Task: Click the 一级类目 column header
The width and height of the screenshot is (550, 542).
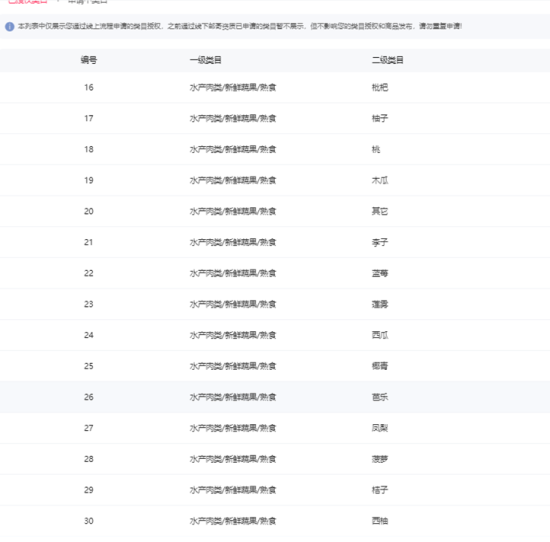Action: [x=206, y=60]
